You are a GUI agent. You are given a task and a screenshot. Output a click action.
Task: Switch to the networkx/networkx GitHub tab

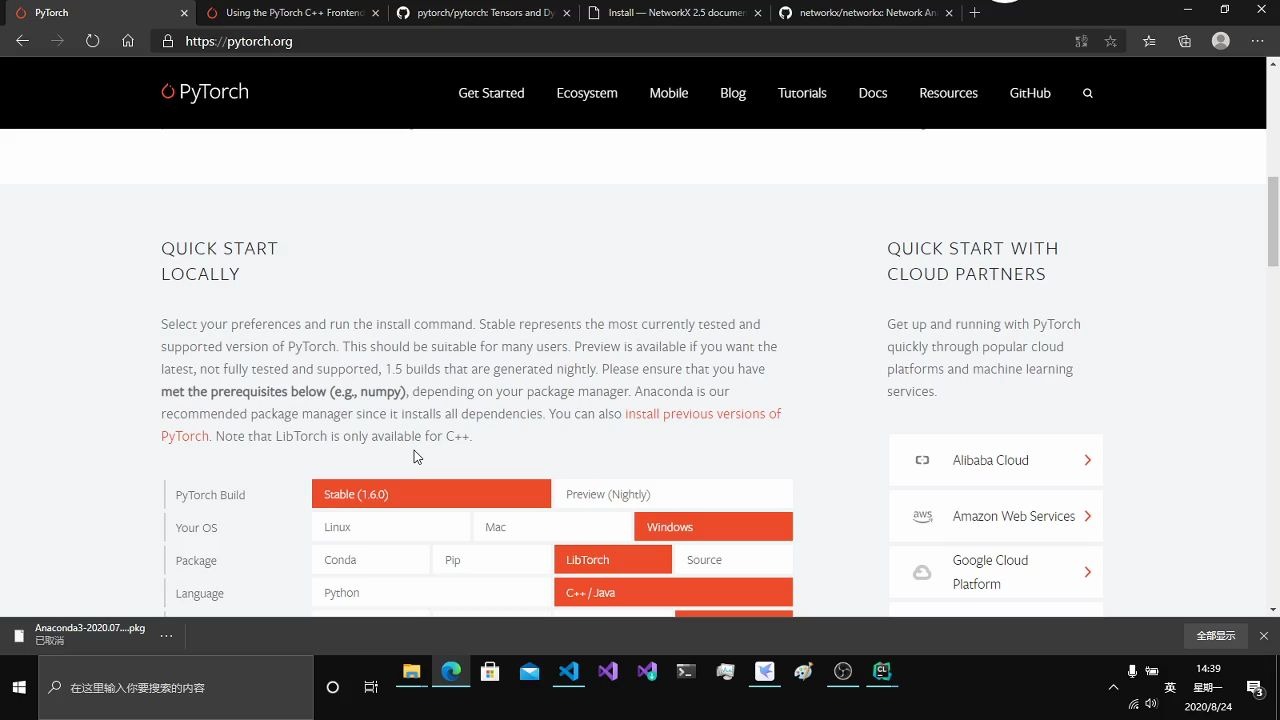pos(867,13)
